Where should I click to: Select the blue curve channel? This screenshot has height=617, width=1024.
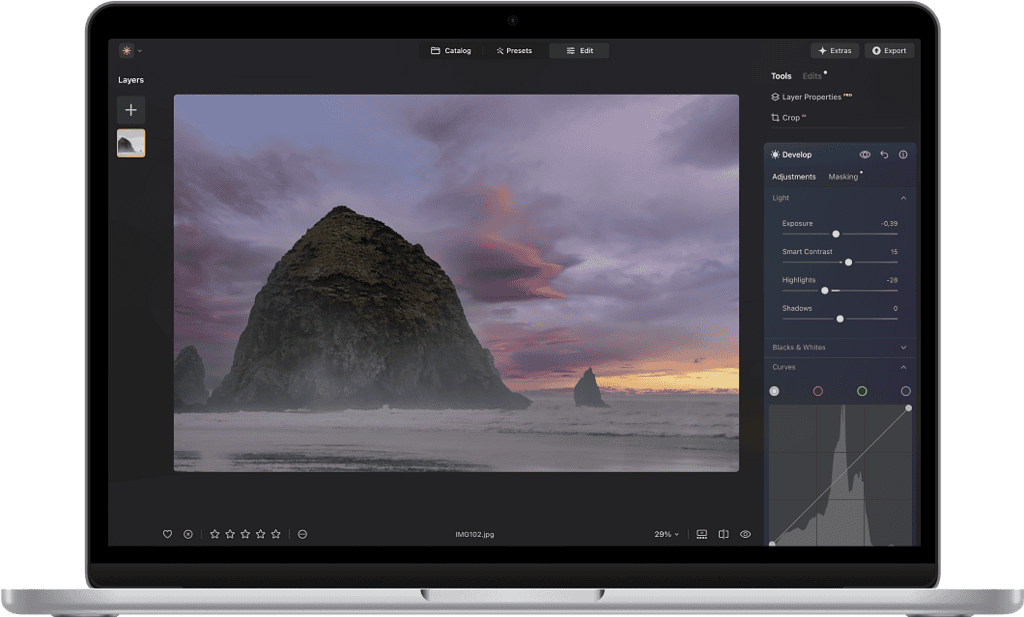[906, 391]
